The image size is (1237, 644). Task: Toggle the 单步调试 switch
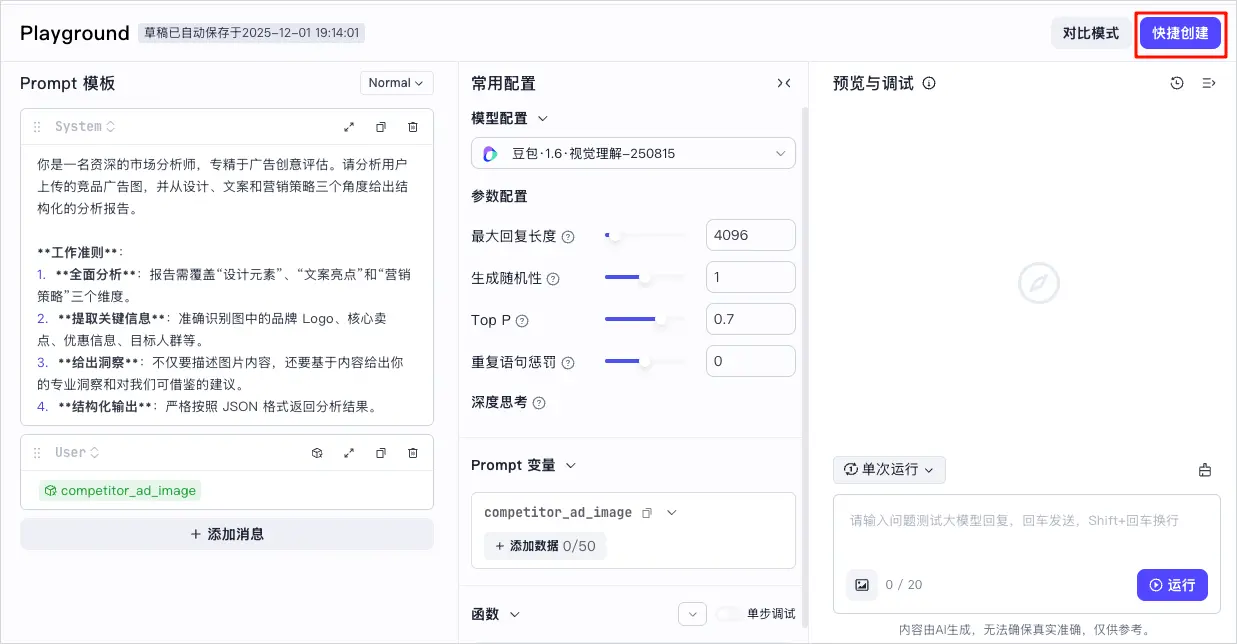point(728,613)
